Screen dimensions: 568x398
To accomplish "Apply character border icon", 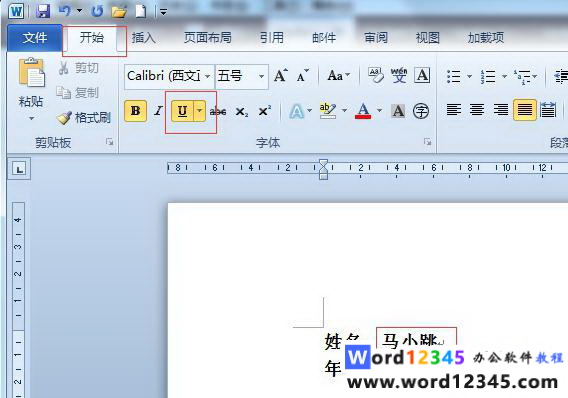I will [422, 75].
